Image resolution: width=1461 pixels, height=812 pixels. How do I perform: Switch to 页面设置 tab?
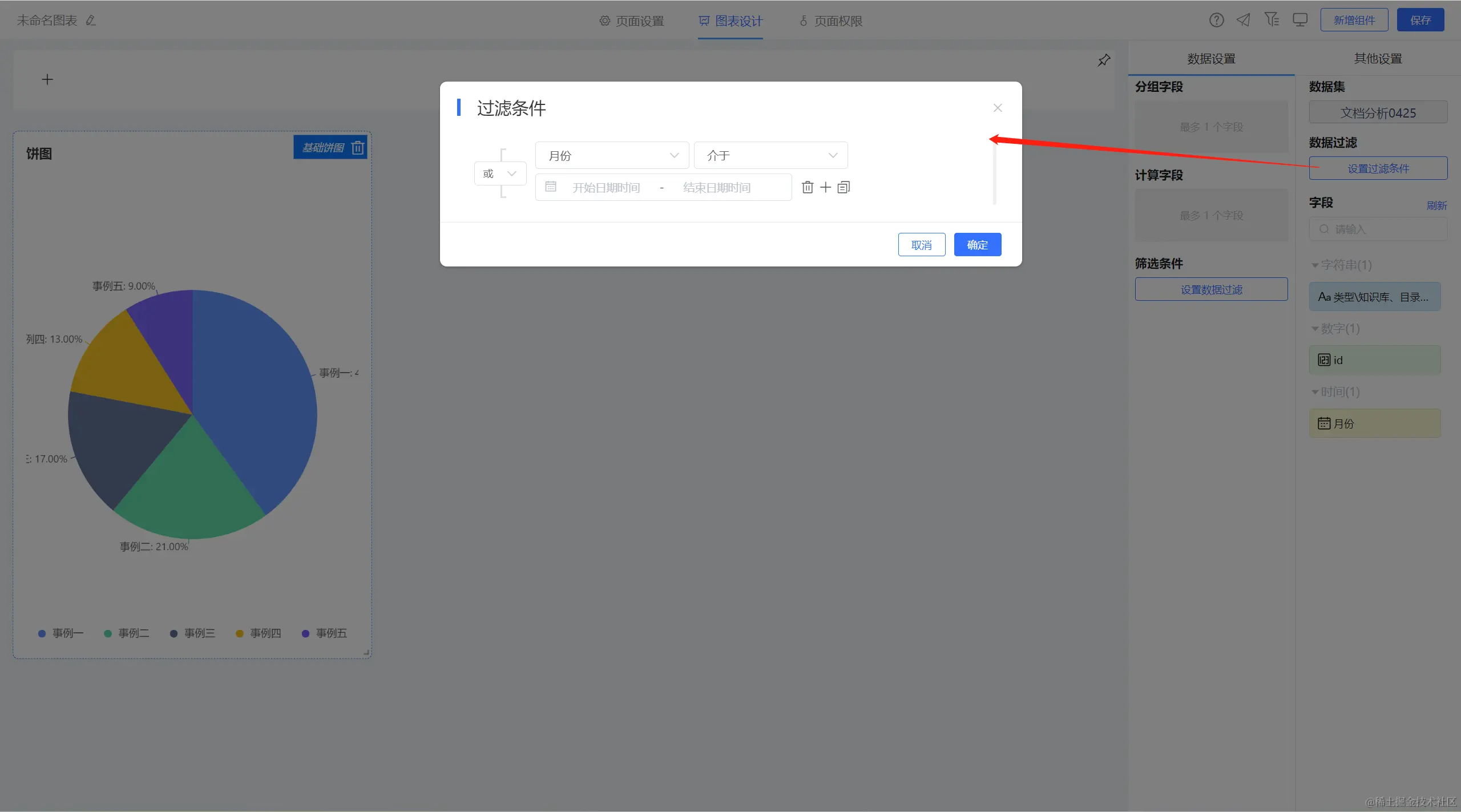[632, 21]
